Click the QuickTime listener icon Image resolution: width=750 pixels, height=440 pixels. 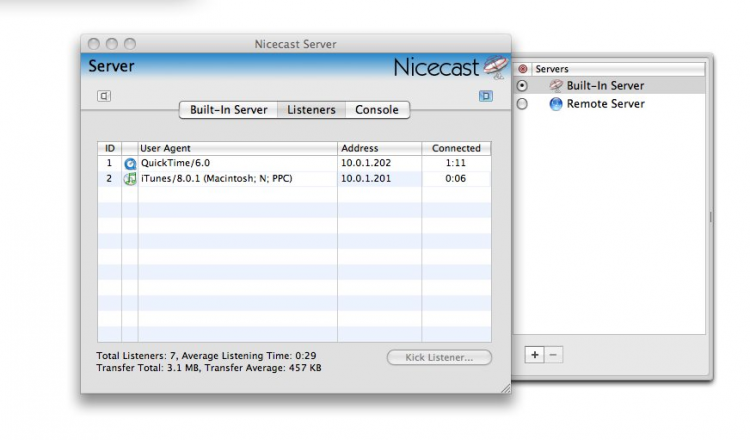coord(130,164)
